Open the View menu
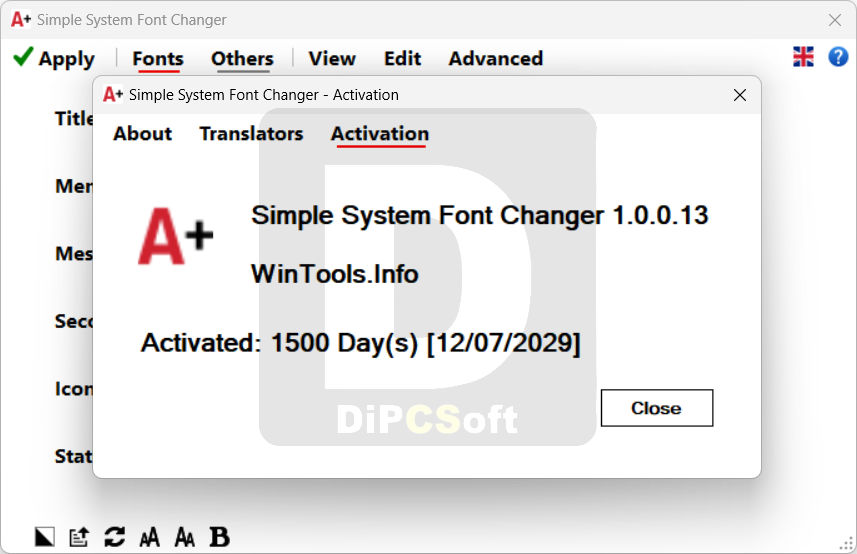Image resolution: width=857 pixels, height=554 pixels. click(332, 58)
